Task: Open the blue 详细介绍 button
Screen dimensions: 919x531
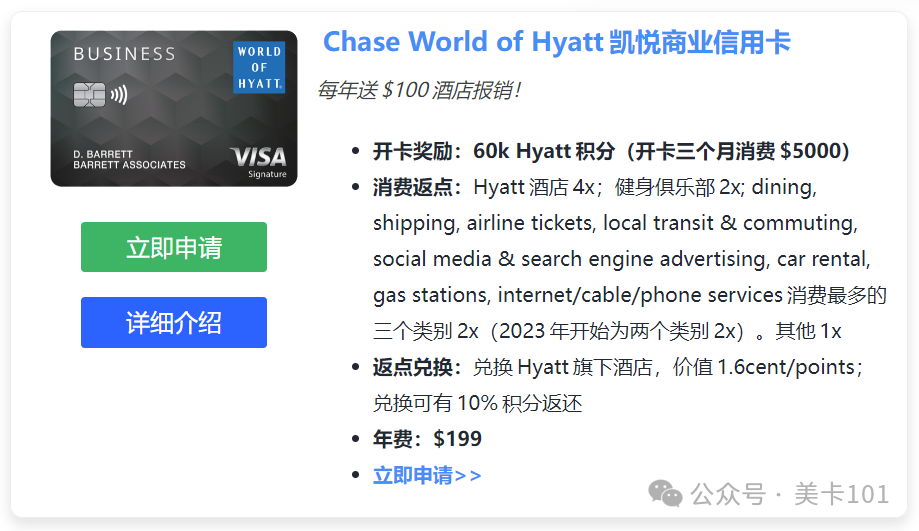Action: 173,322
